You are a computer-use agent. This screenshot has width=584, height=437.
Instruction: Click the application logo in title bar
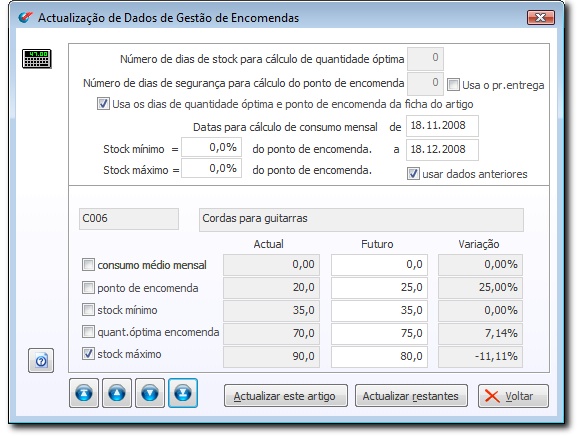coord(25,17)
